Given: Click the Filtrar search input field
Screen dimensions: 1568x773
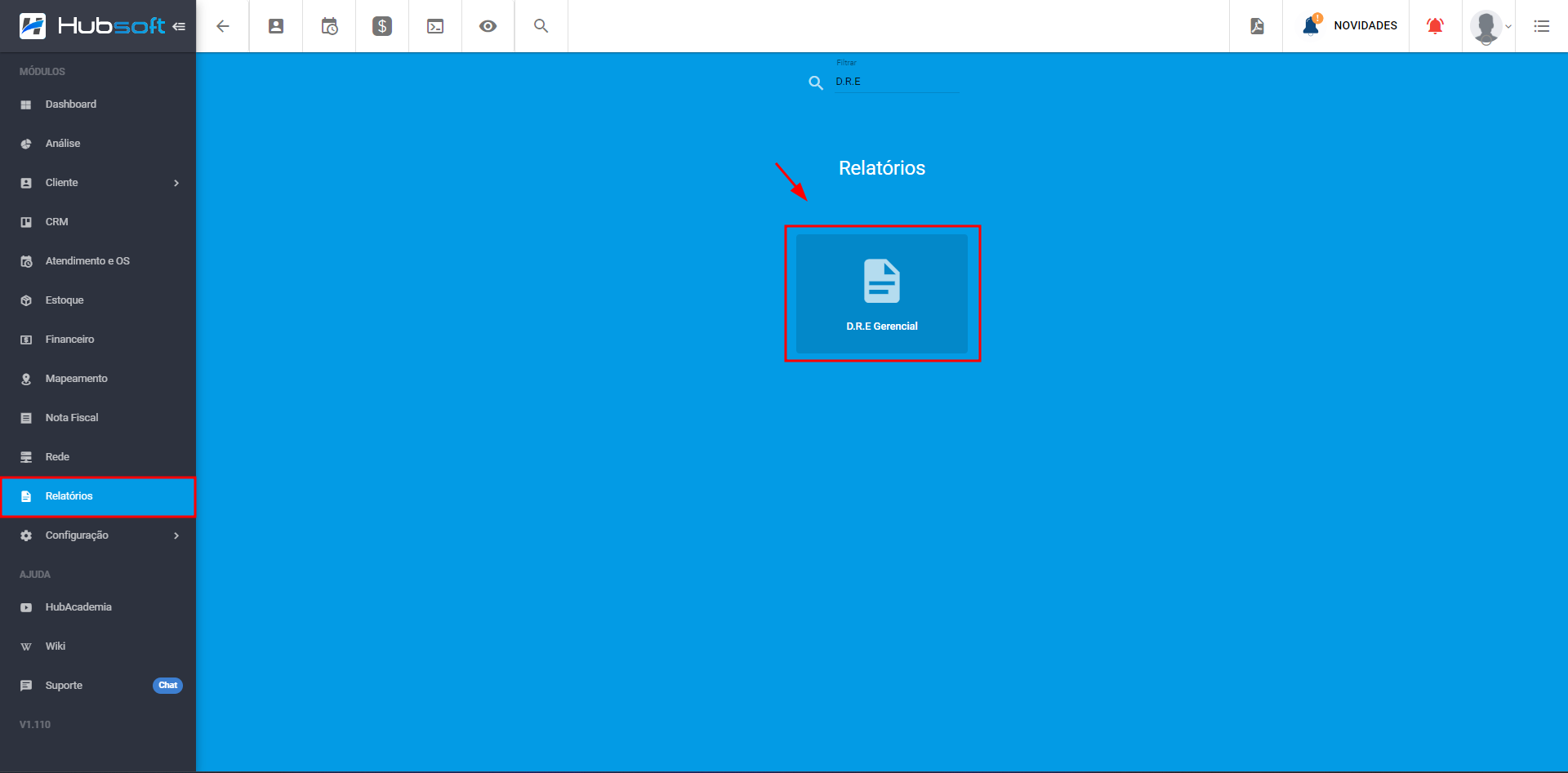Looking at the screenshot, I should 896,82.
